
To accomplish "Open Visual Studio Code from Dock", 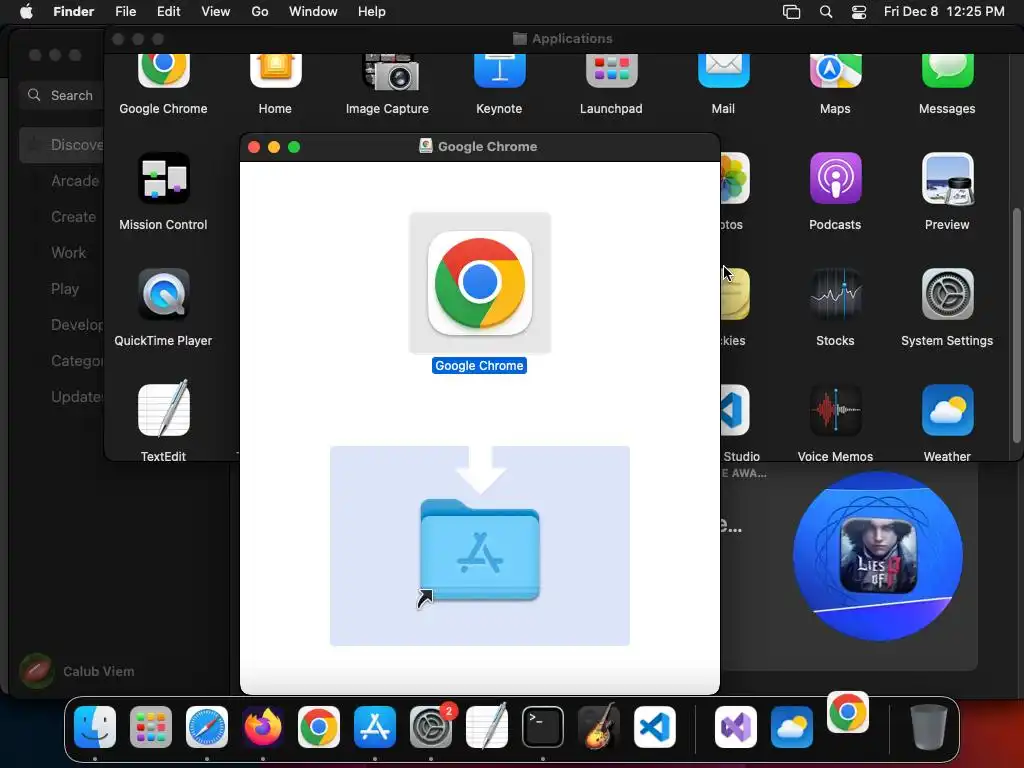I will (x=655, y=727).
